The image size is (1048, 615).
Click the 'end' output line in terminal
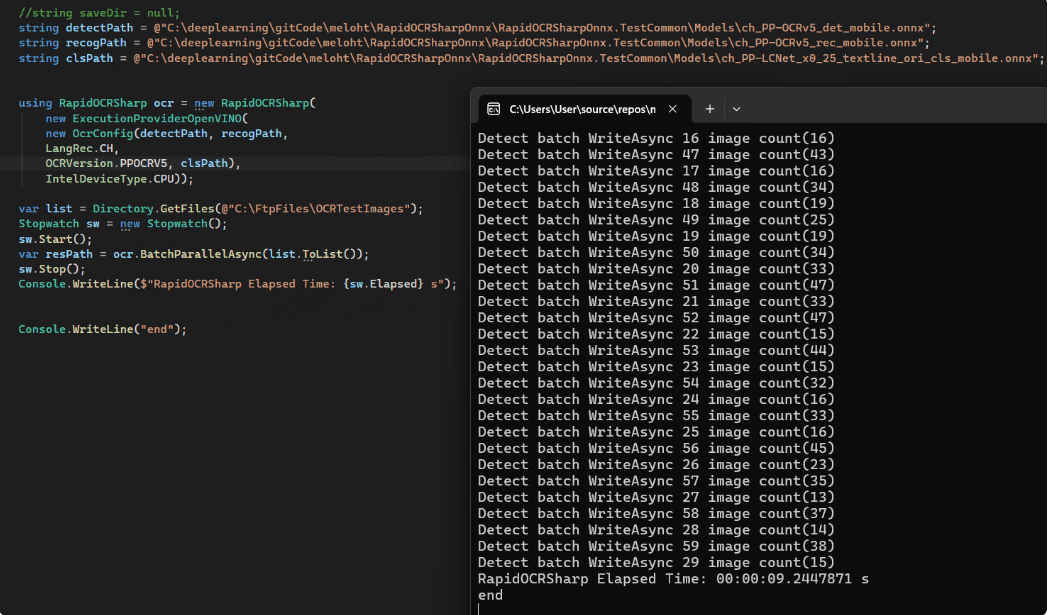pyautogui.click(x=490, y=595)
